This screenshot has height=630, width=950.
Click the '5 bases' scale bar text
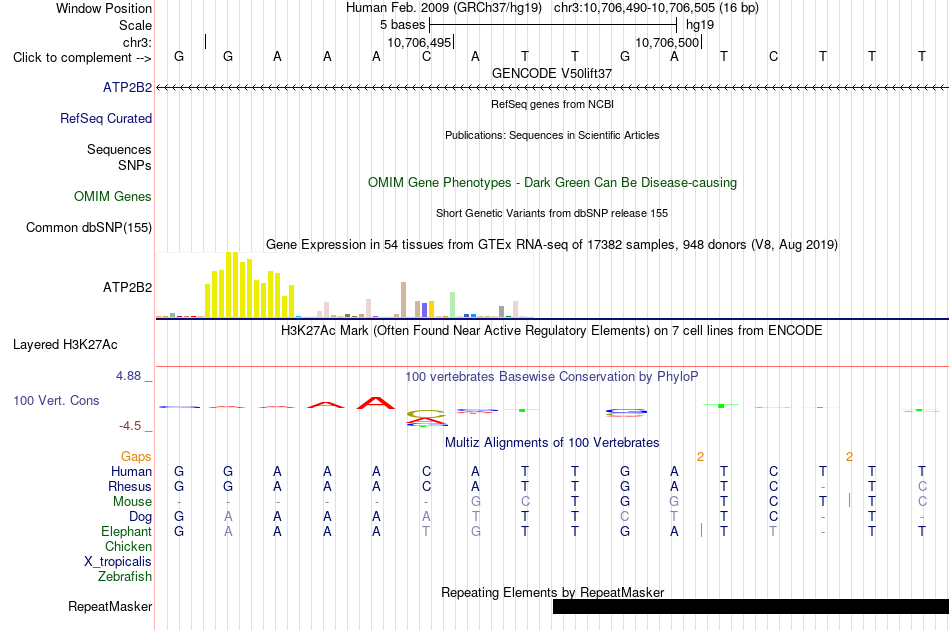(x=403, y=25)
